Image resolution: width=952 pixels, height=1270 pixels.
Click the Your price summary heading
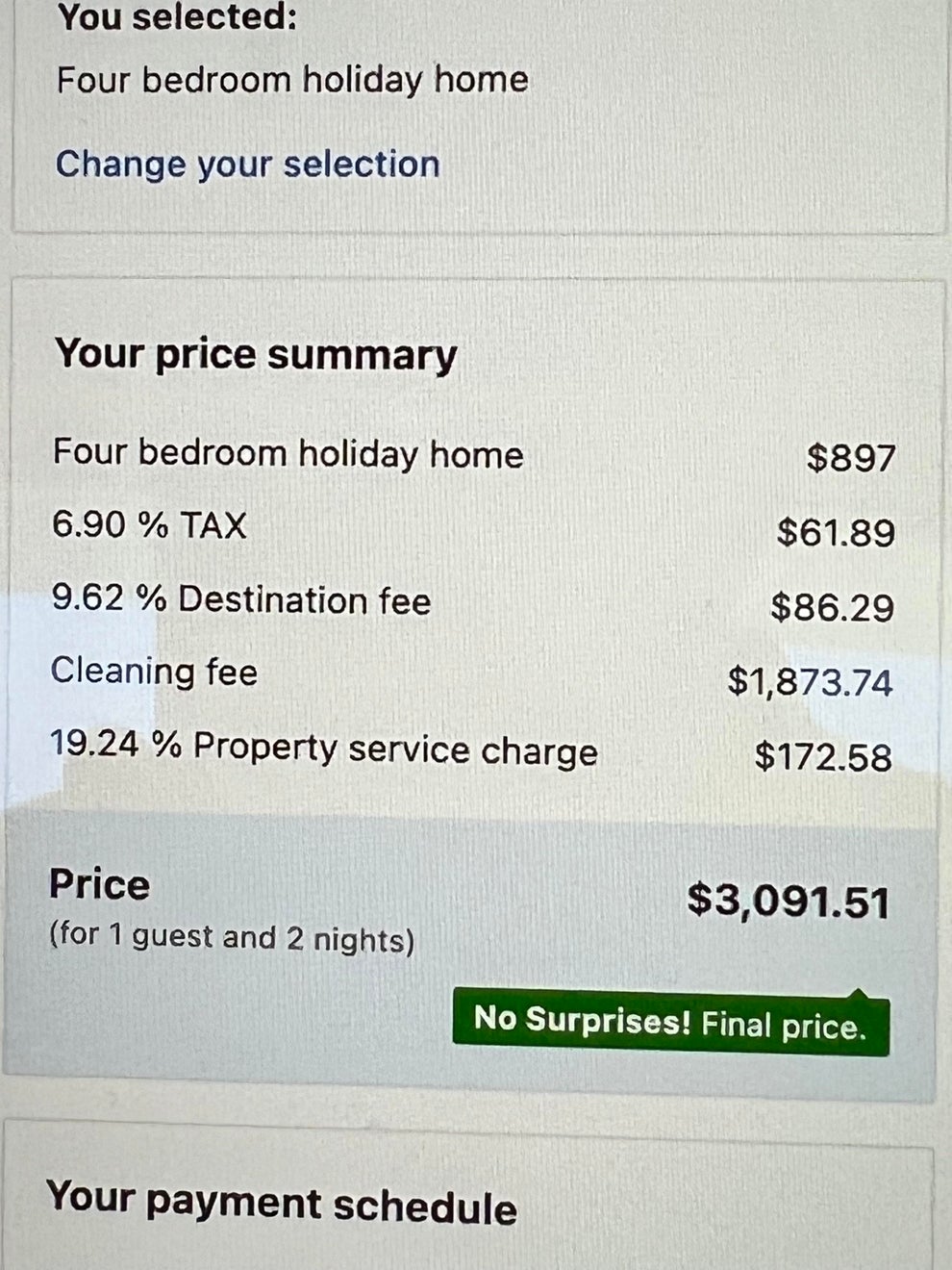click(x=255, y=353)
